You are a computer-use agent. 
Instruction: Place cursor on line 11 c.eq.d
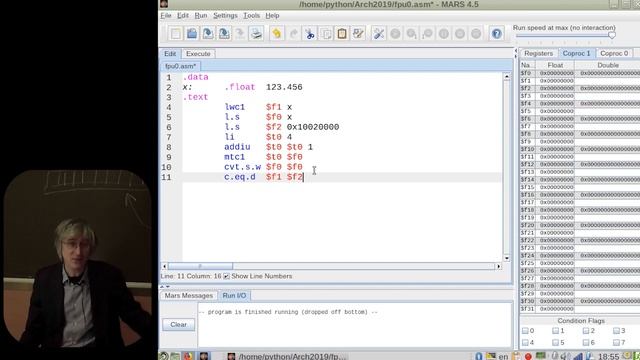point(240,177)
